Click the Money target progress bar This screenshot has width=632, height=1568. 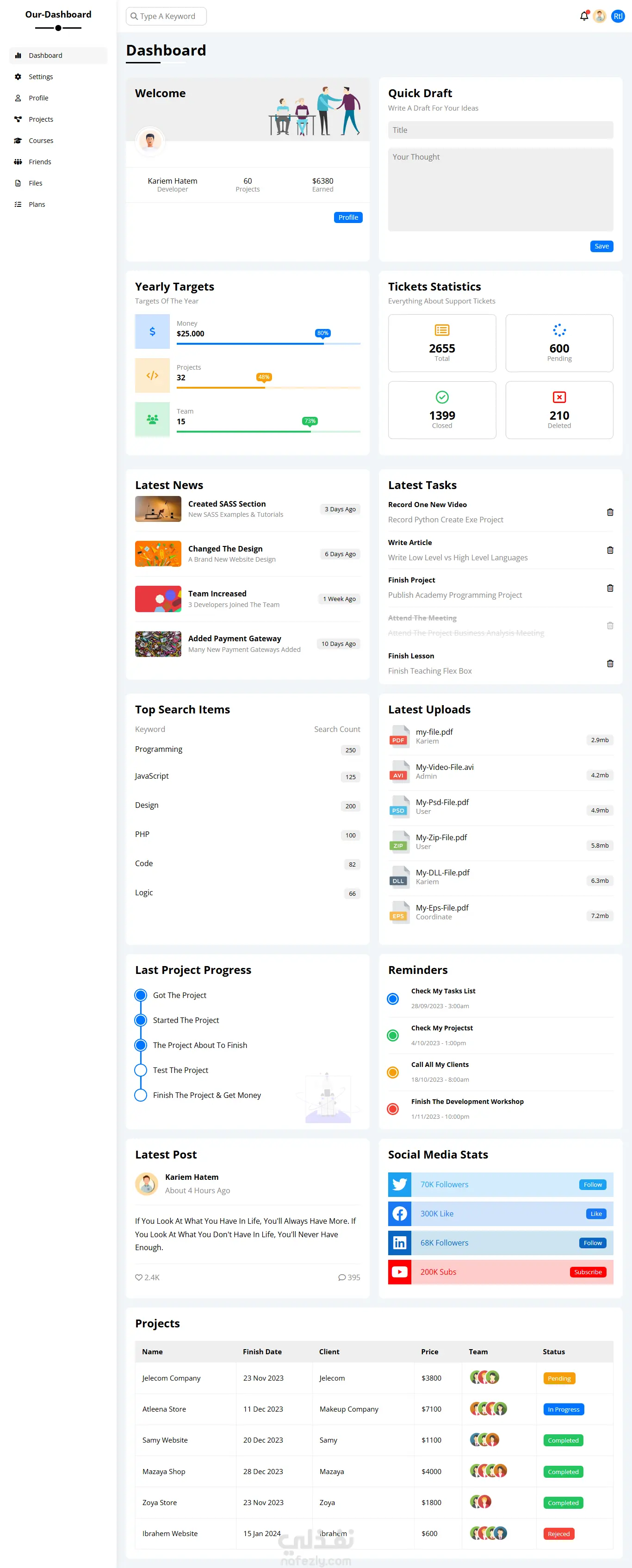(268, 344)
